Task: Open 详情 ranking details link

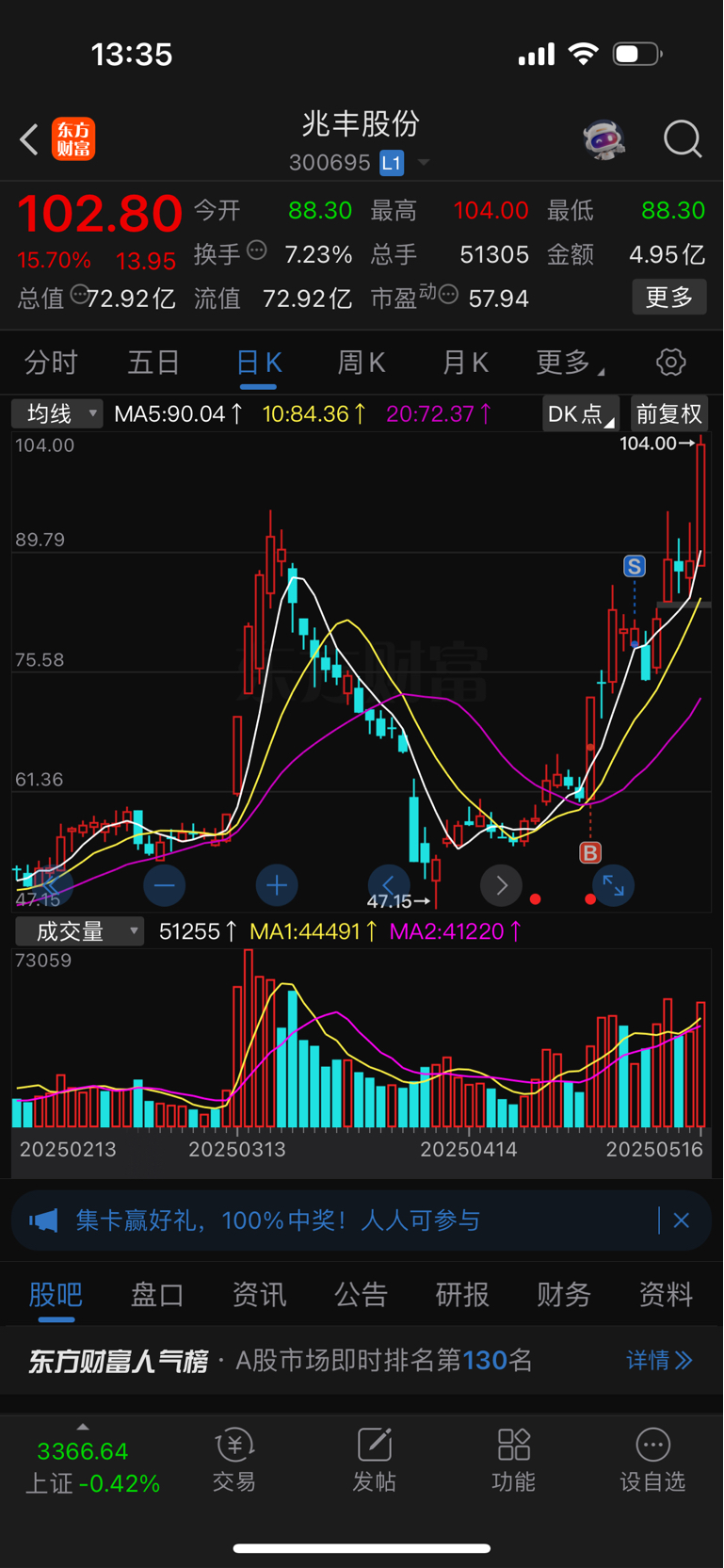Action: click(x=660, y=1361)
